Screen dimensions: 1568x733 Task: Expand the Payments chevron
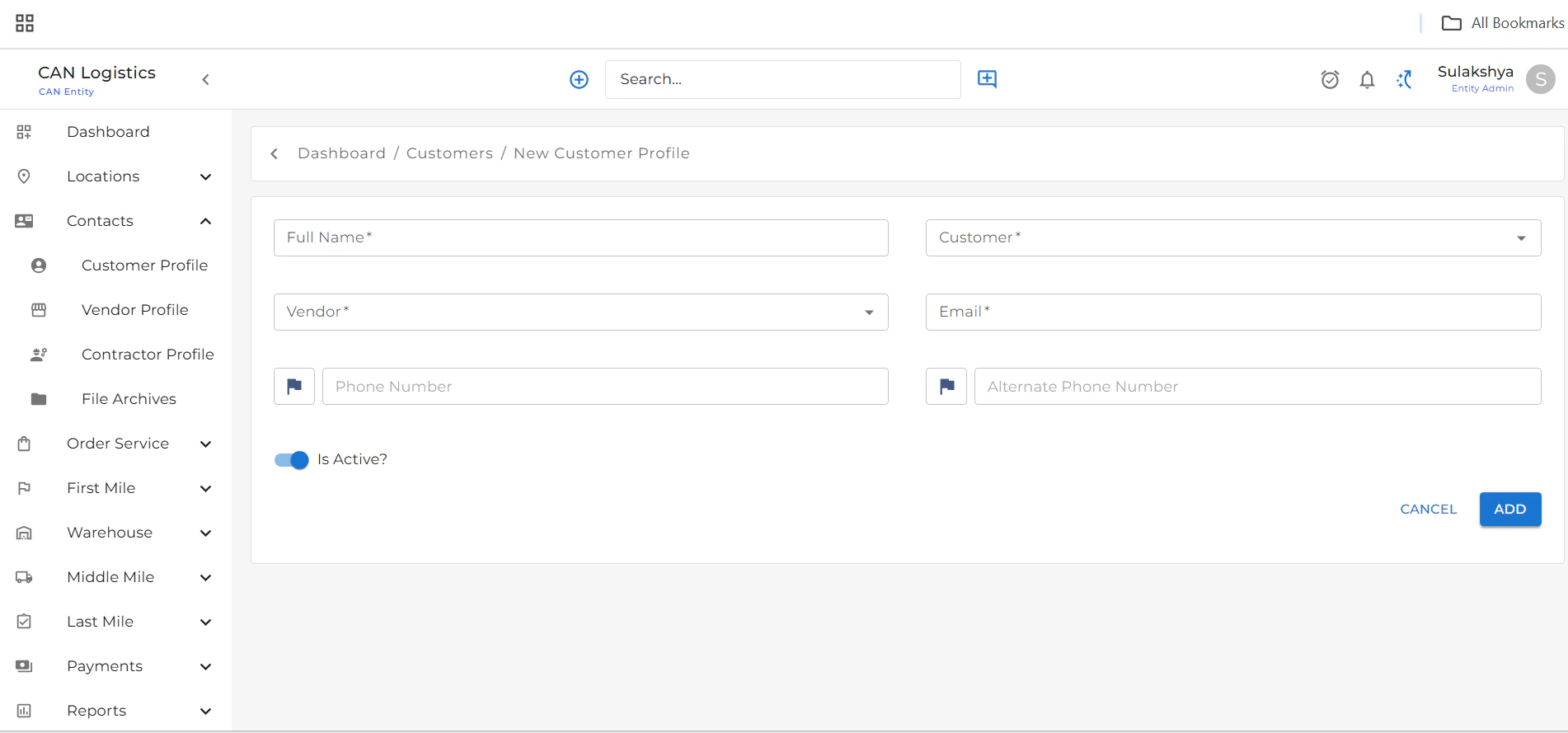coord(205,666)
